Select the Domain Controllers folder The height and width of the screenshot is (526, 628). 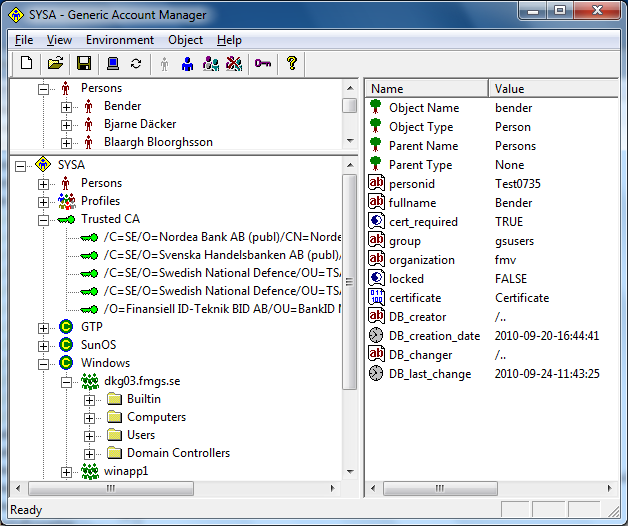(x=178, y=453)
